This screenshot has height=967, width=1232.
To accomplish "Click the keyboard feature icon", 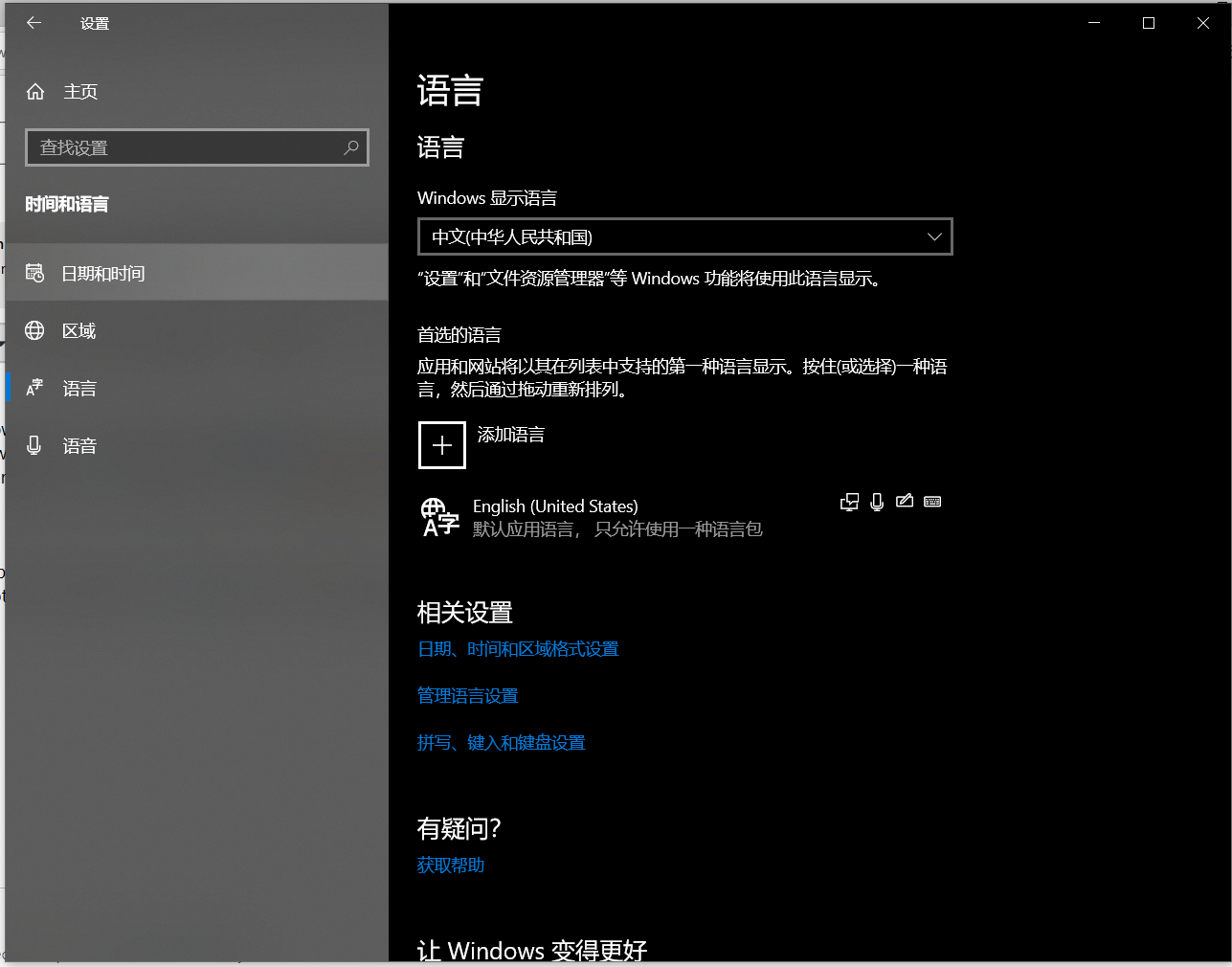I will click(932, 502).
